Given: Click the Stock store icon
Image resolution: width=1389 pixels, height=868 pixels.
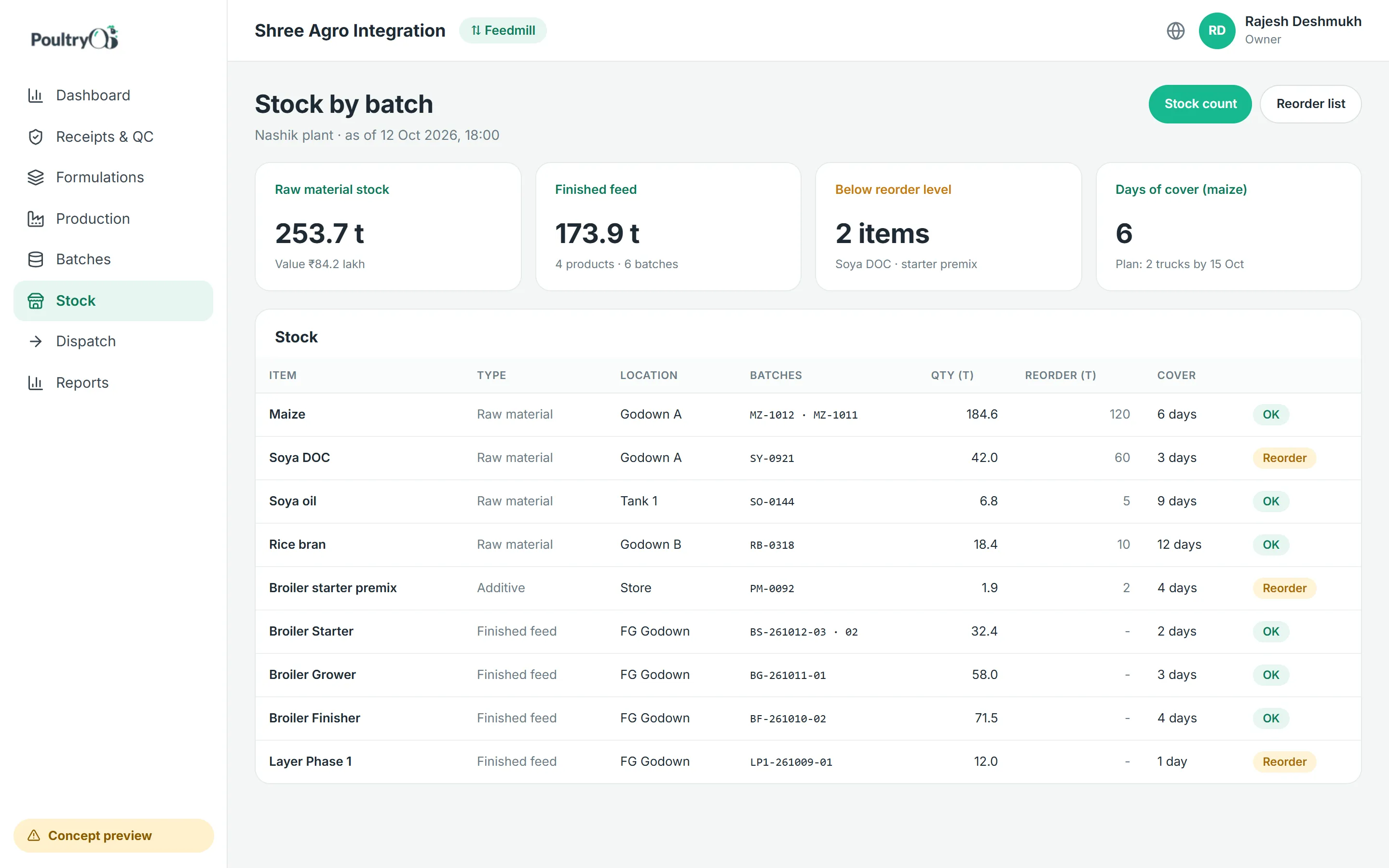Looking at the screenshot, I should coord(36,301).
